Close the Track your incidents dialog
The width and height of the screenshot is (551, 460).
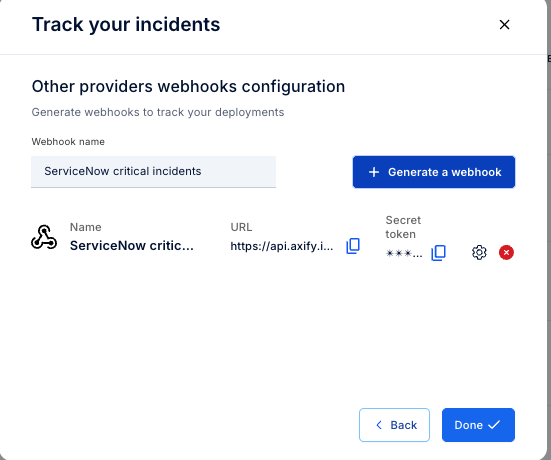504,25
